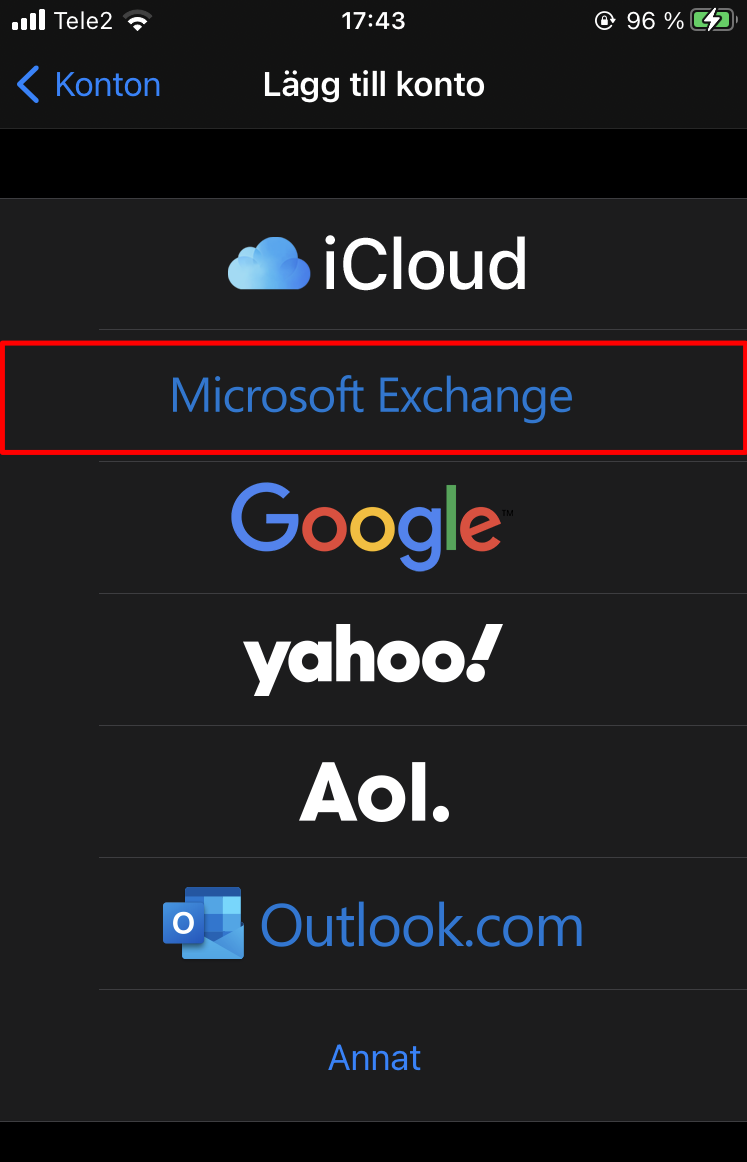Image resolution: width=747 pixels, height=1162 pixels.
Task: Tap the iCloud cloud icon
Action: pos(268,264)
